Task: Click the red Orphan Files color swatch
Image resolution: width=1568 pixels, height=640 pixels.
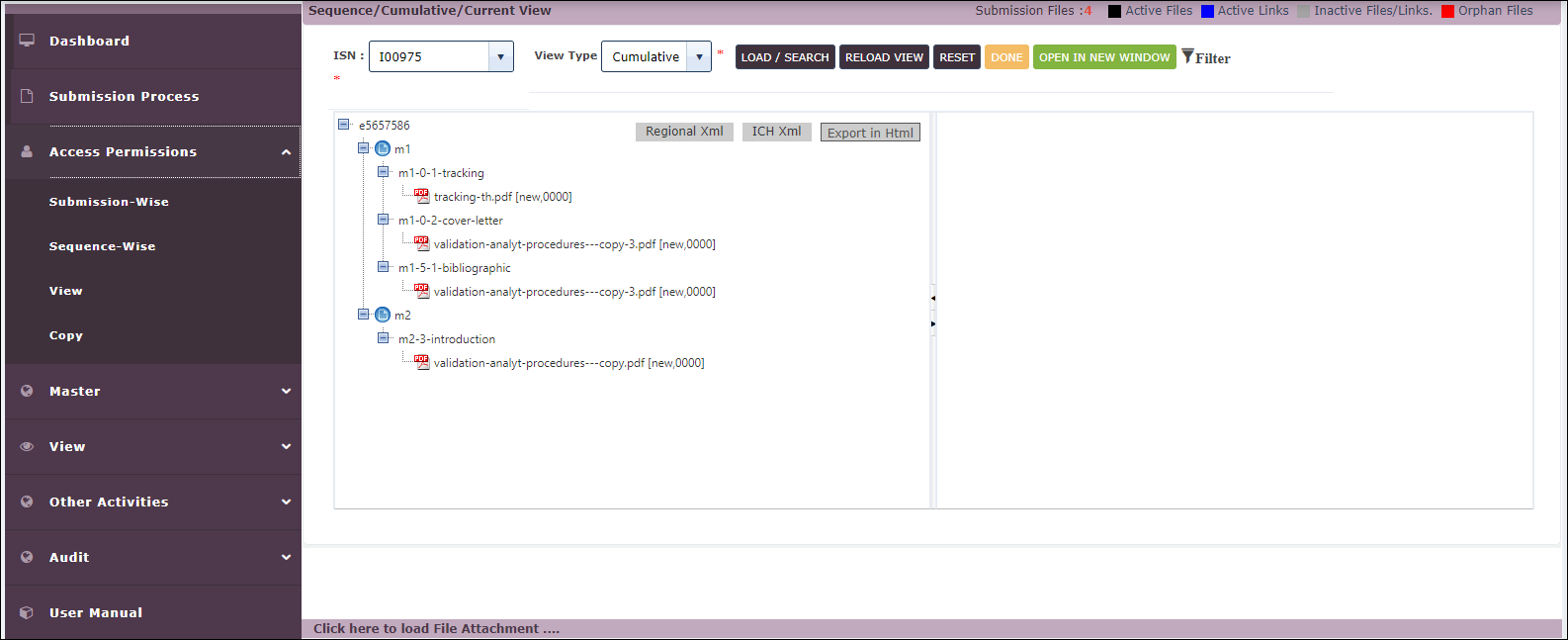Action: tap(1447, 11)
